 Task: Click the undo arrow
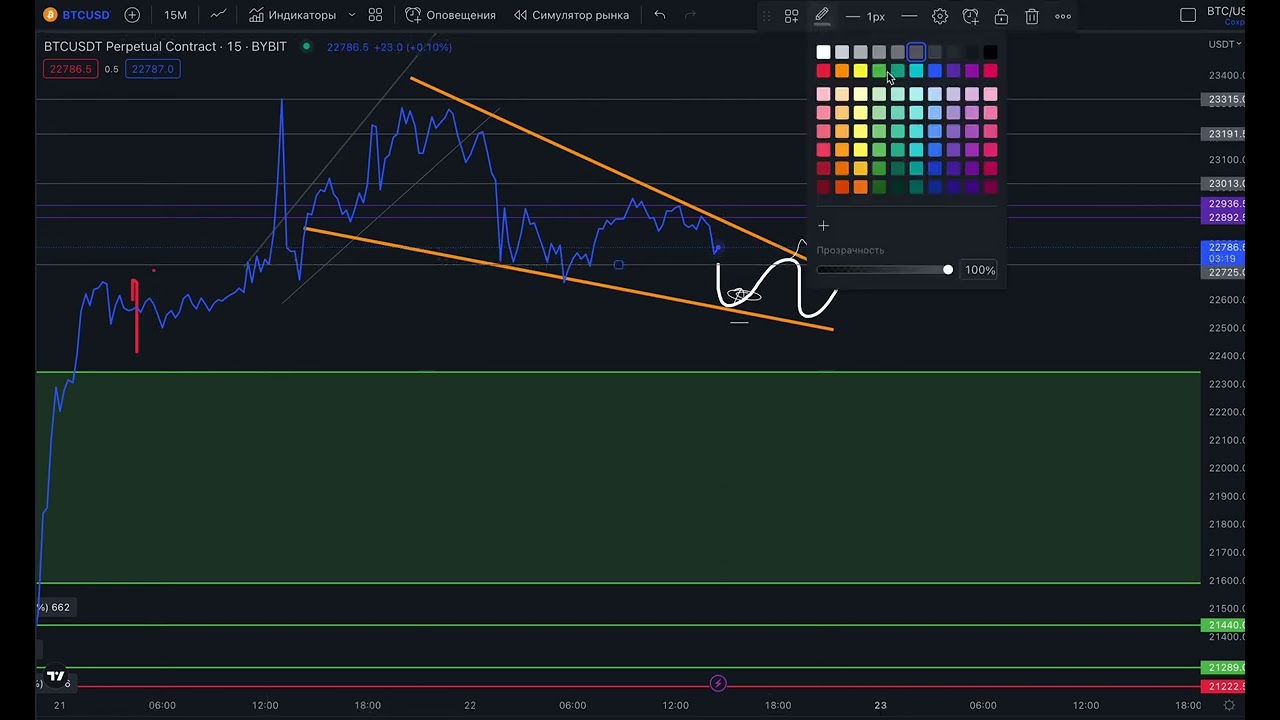tap(660, 15)
